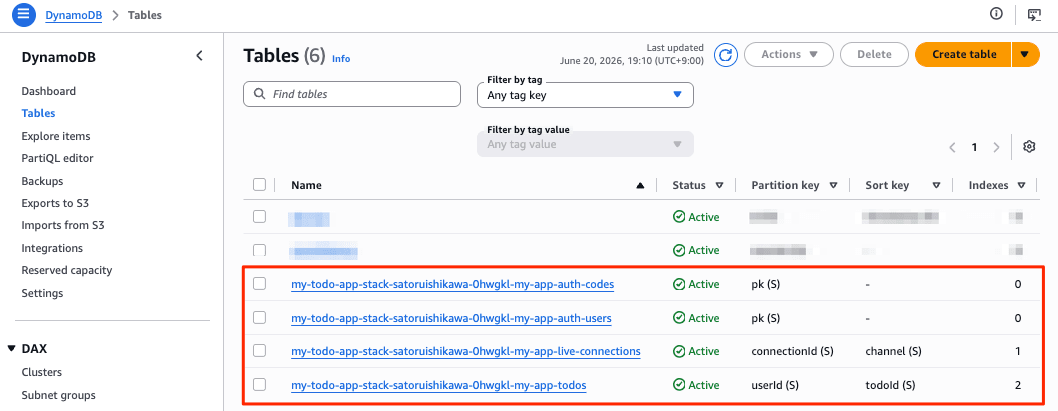The image size is (1058, 411).
Task: Select checkbox for my-app-live-connections table
Action: pyautogui.click(x=259, y=351)
